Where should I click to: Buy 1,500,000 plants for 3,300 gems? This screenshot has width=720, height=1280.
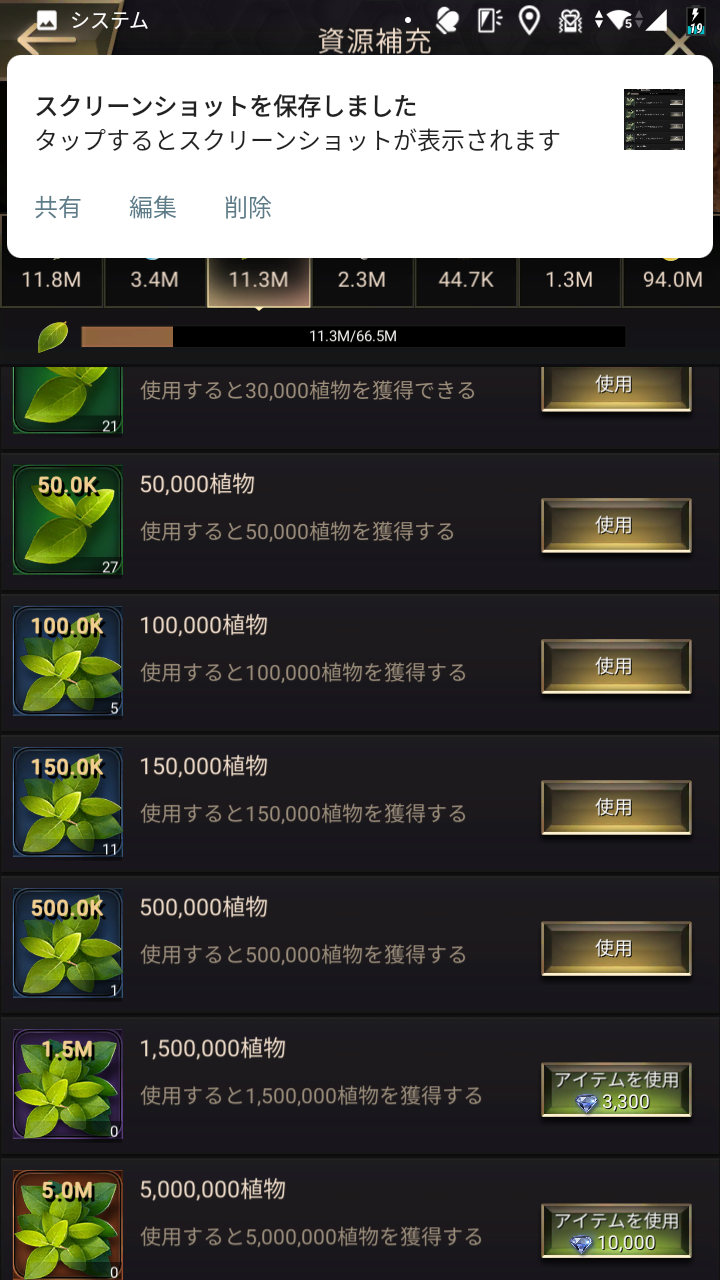tap(616, 1090)
